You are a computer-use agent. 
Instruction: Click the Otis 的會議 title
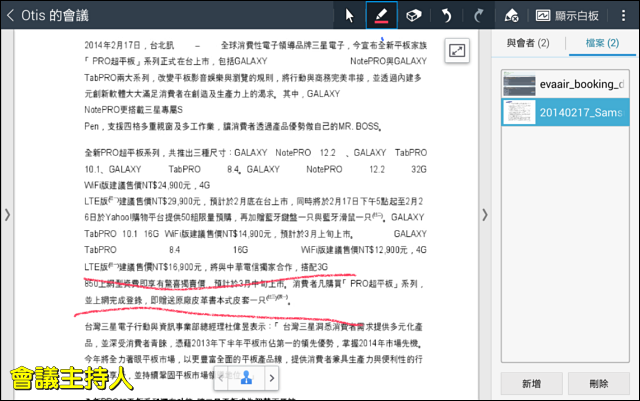pyautogui.click(x=55, y=16)
